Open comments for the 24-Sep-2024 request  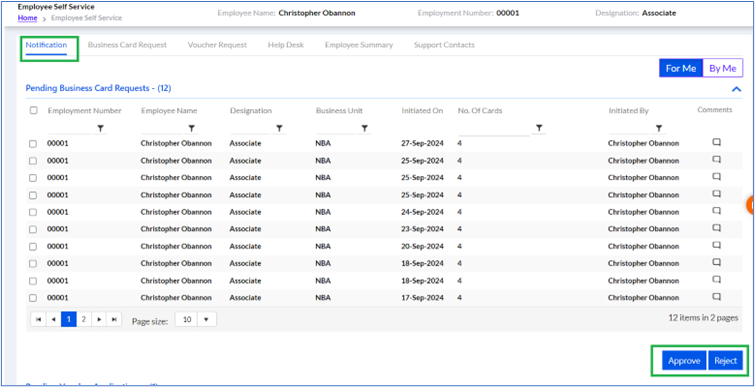click(716, 211)
